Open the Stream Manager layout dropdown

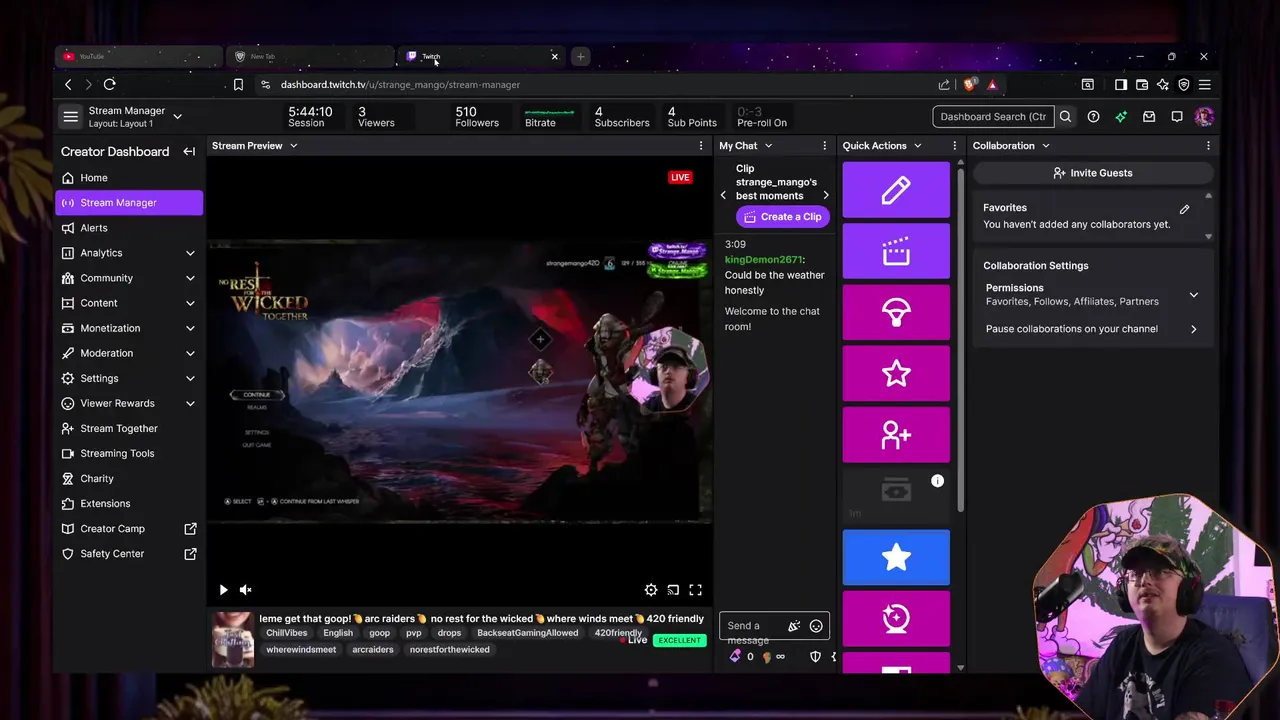coord(177,117)
